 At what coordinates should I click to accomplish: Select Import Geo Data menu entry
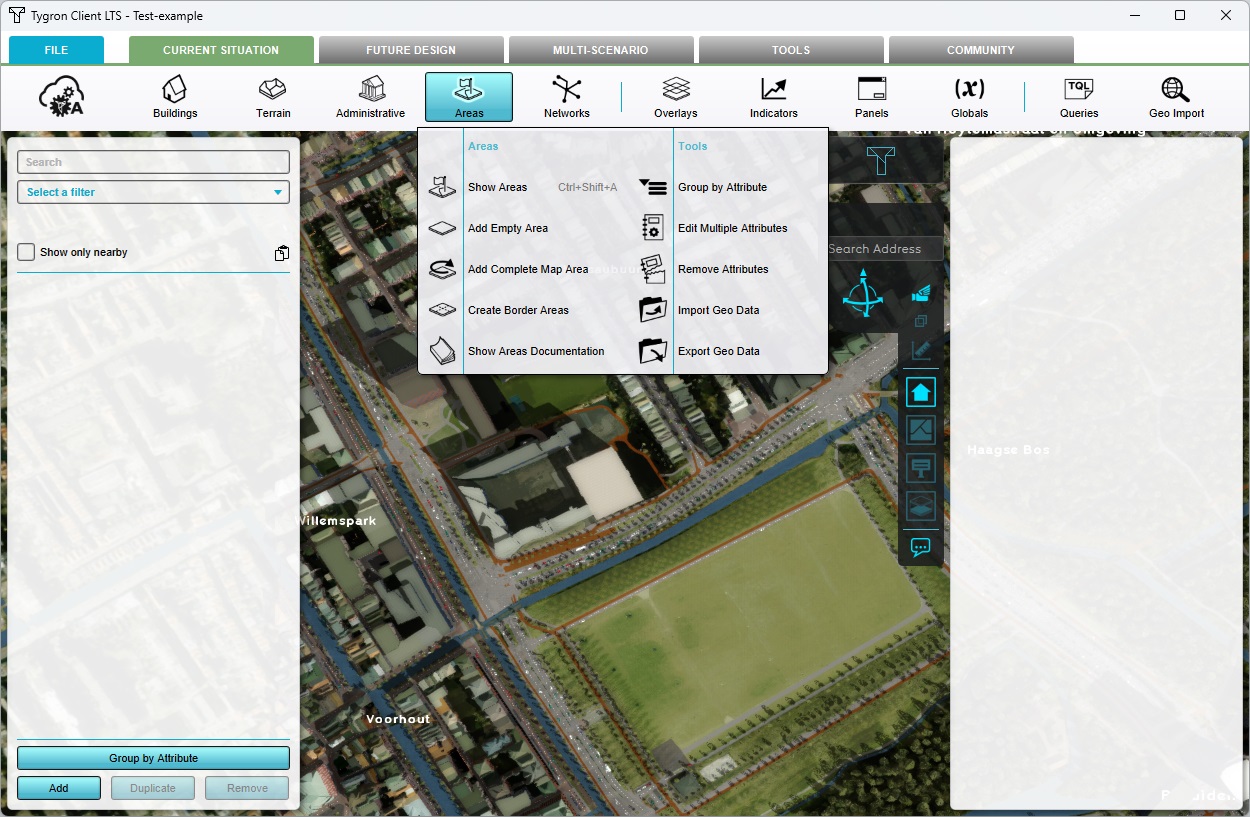coord(718,310)
